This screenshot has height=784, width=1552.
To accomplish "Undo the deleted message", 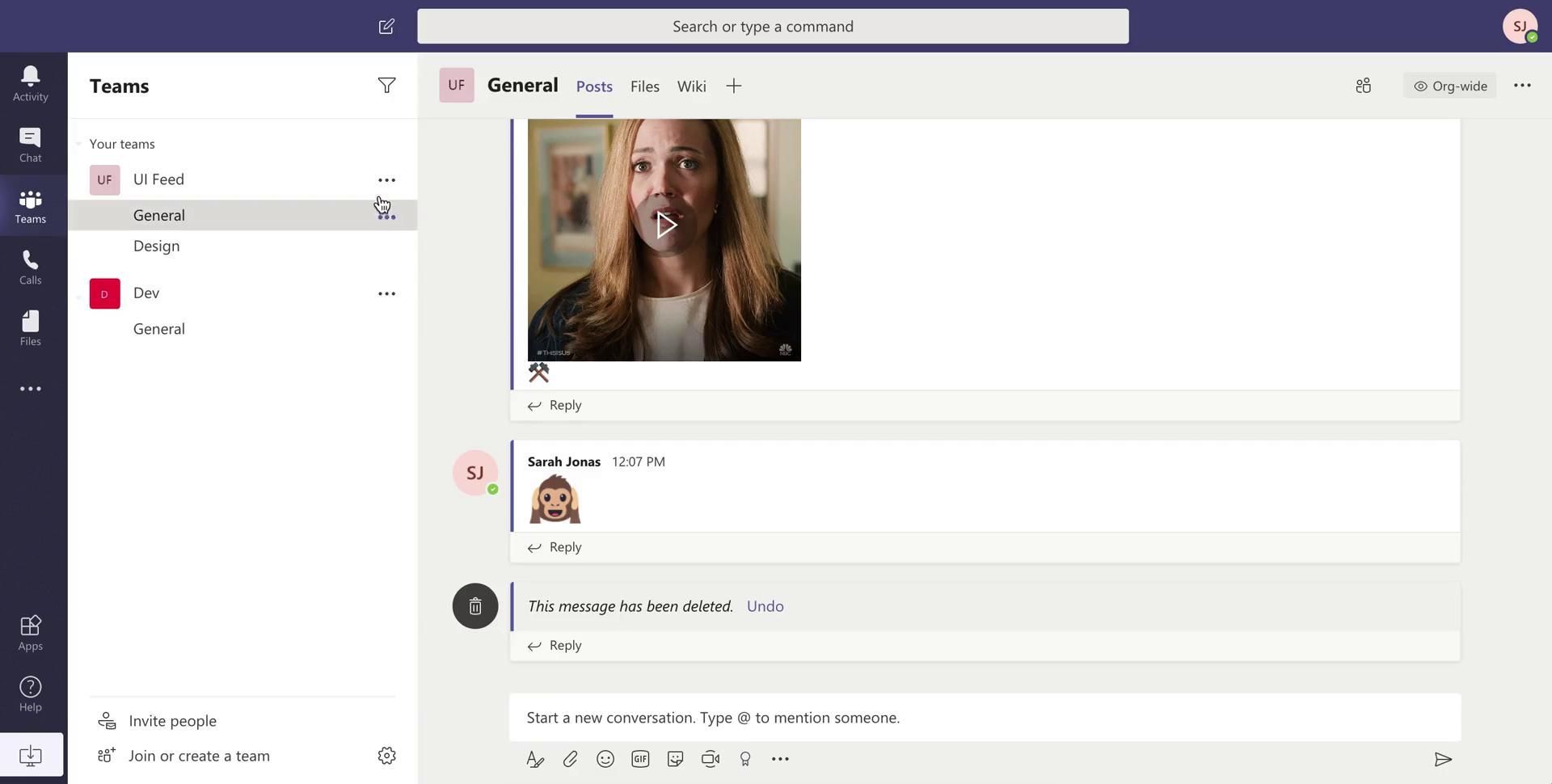I will point(765,606).
